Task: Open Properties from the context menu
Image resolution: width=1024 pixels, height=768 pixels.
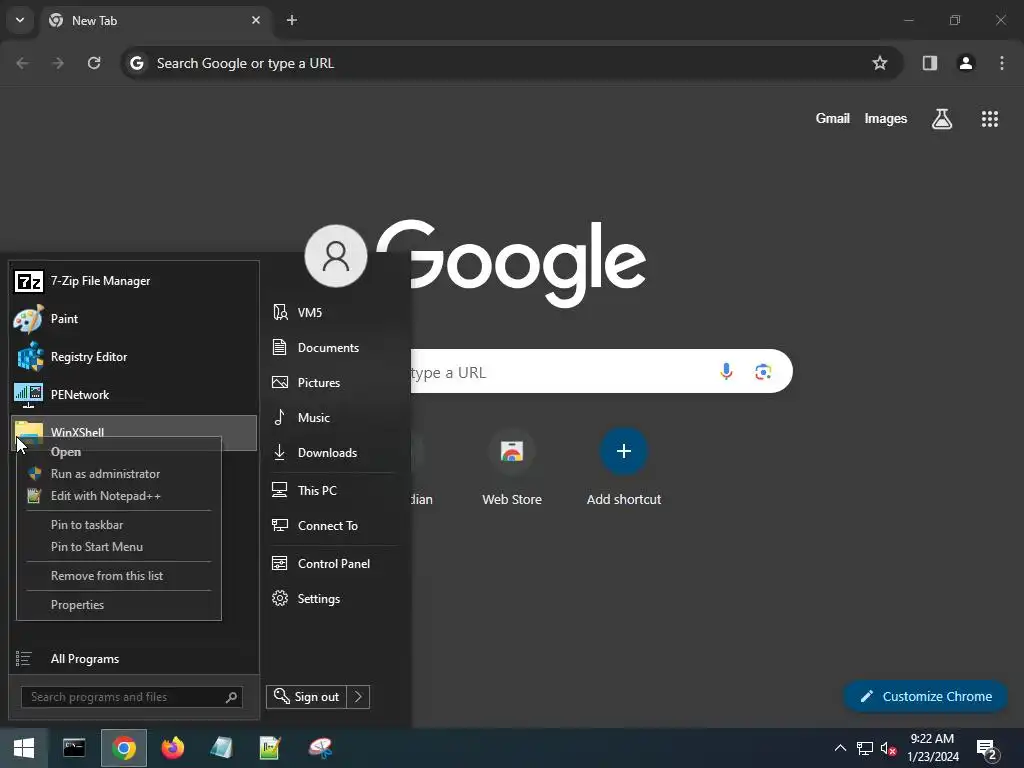Action: coord(118,605)
